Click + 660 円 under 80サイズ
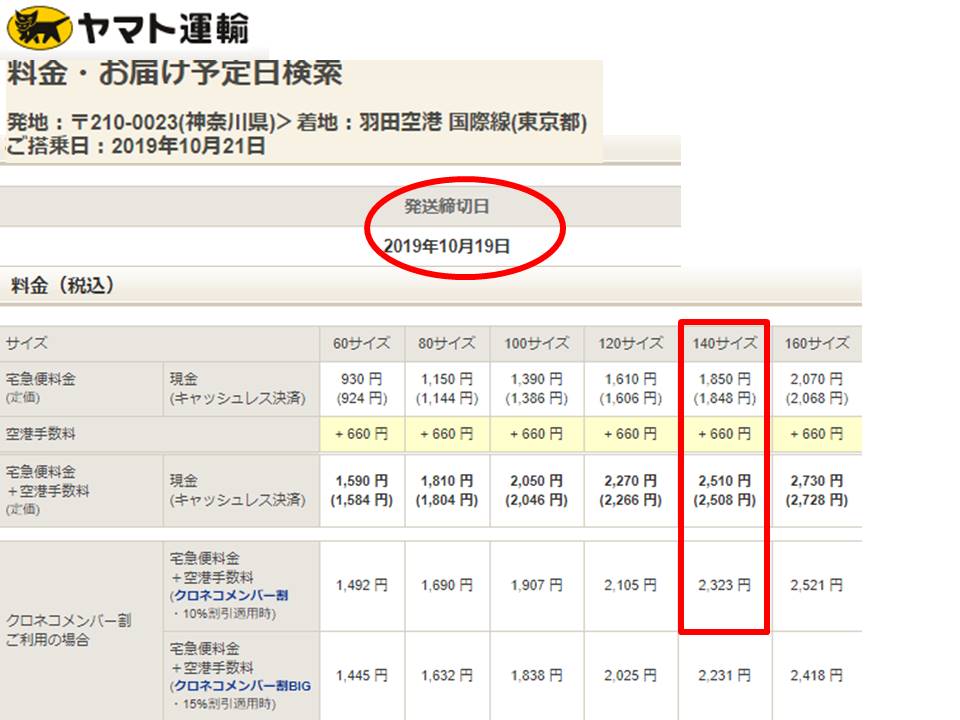The width and height of the screenshot is (960, 720). 447,434
